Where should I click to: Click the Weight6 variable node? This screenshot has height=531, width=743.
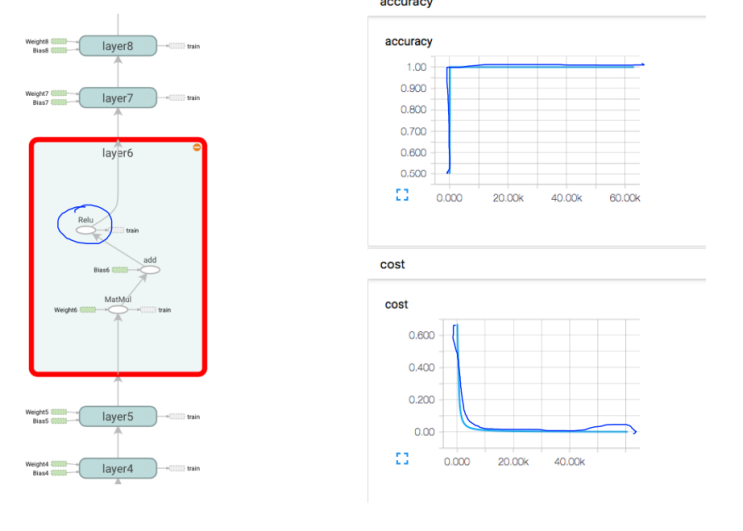tap(88, 310)
